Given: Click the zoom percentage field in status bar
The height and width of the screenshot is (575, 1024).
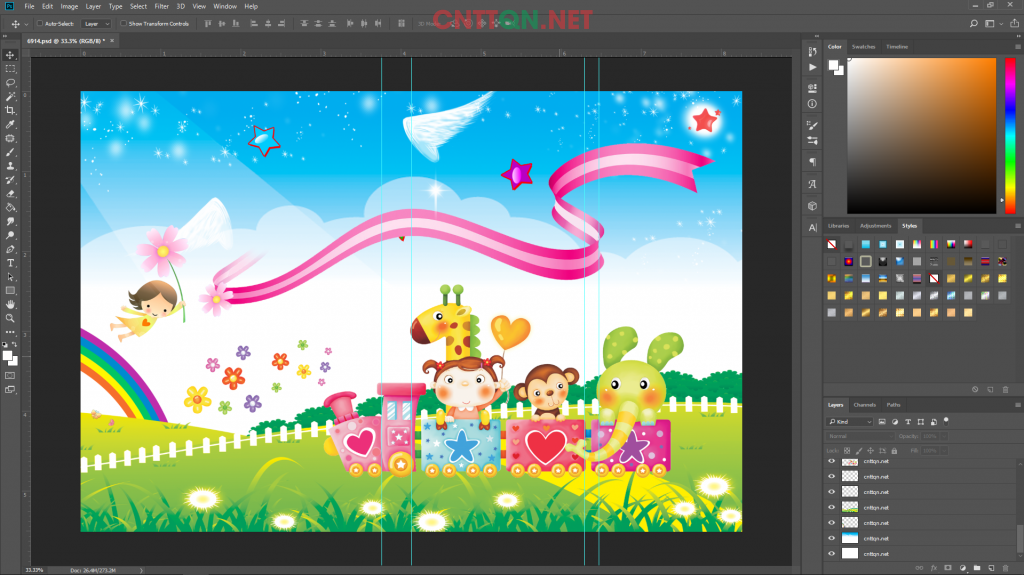Looking at the screenshot, I should pyautogui.click(x=34, y=570).
